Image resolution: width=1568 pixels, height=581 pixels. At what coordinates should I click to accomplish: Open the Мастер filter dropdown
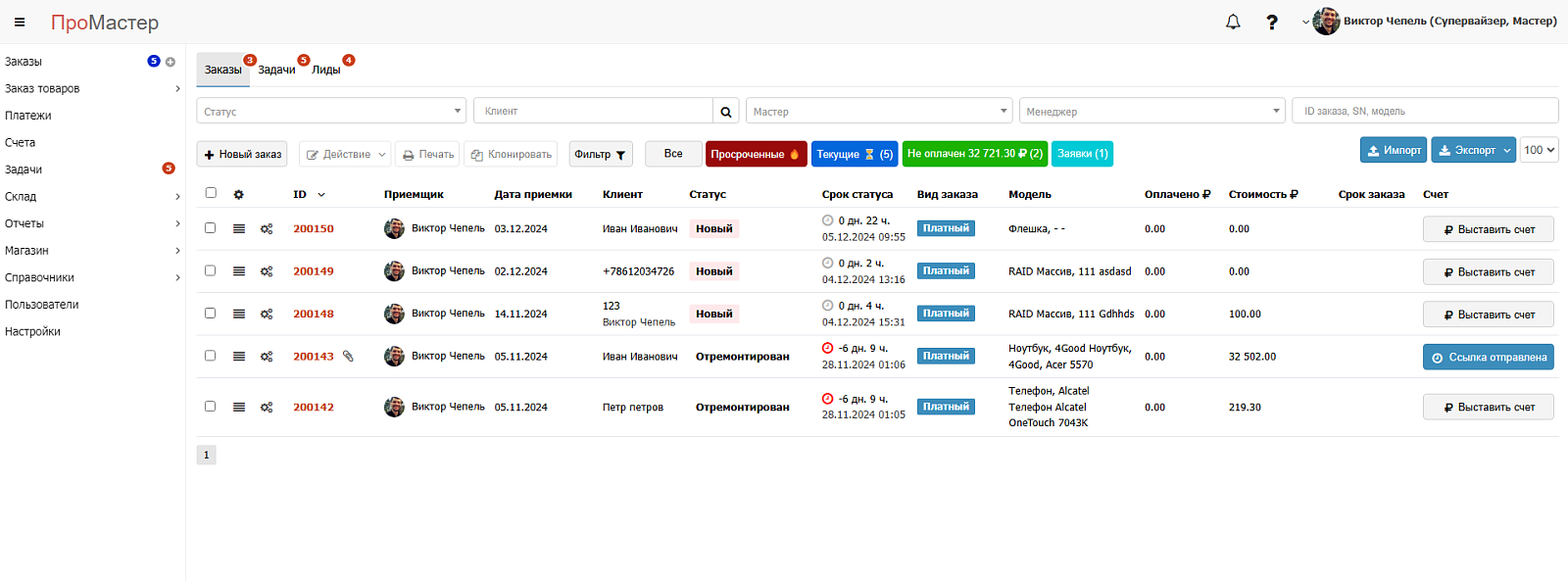tap(879, 111)
